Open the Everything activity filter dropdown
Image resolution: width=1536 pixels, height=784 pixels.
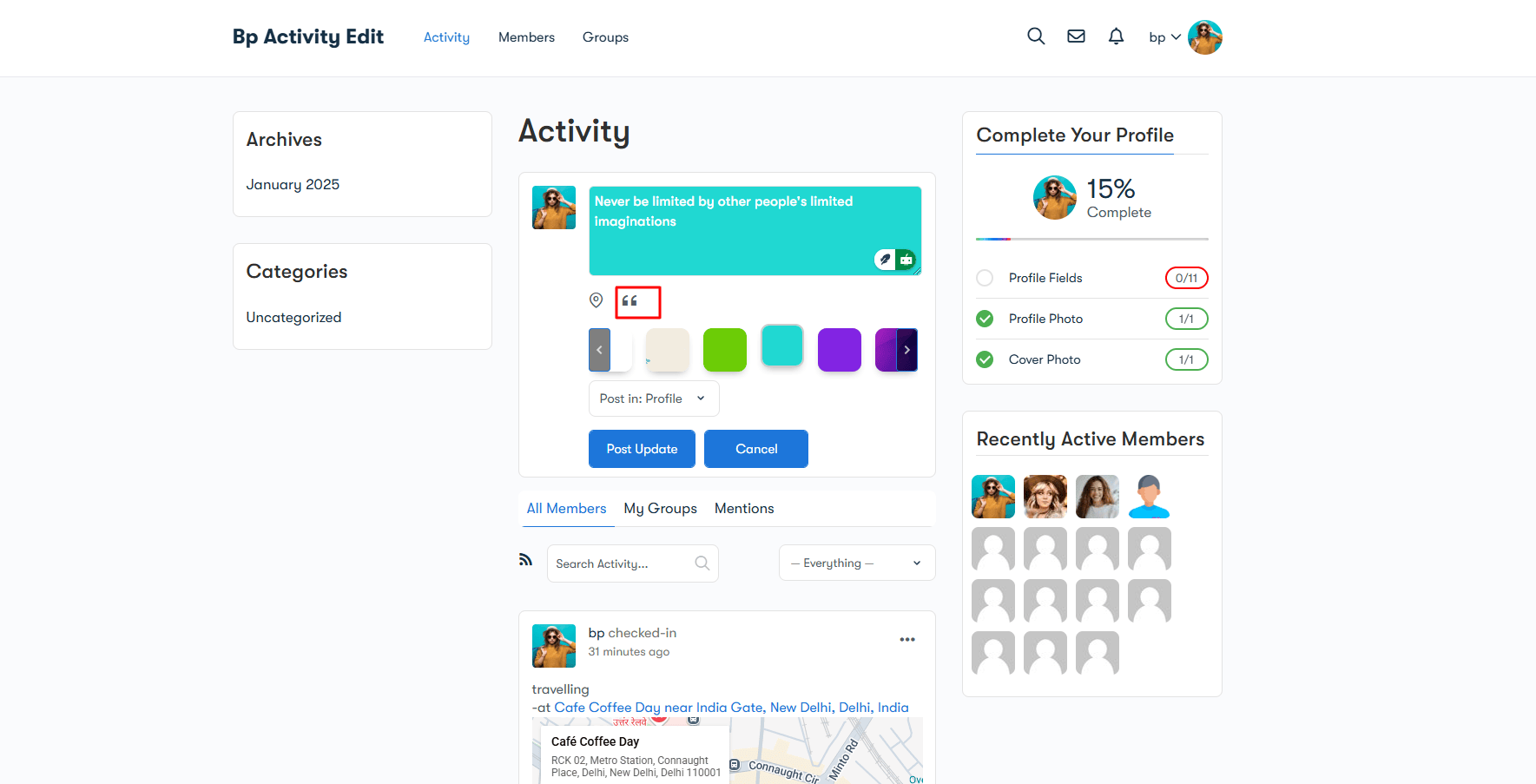pyautogui.click(x=856, y=563)
